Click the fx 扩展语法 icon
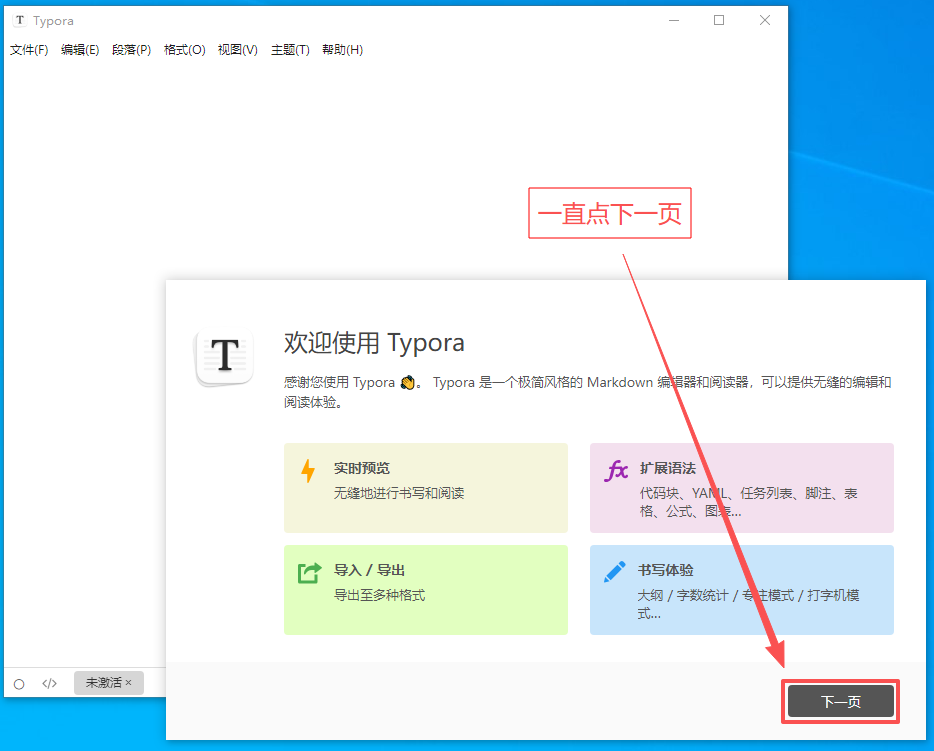The height and width of the screenshot is (751, 934). (x=616, y=470)
